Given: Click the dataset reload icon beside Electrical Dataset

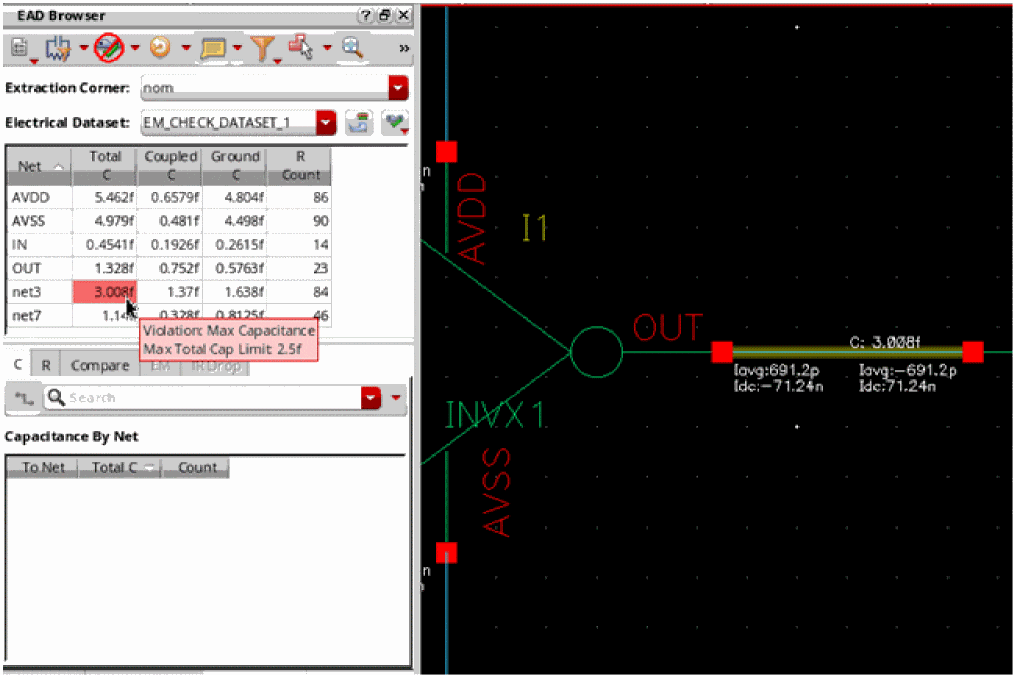Looking at the screenshot, I should pyautogui.click(x=359, y=122).
